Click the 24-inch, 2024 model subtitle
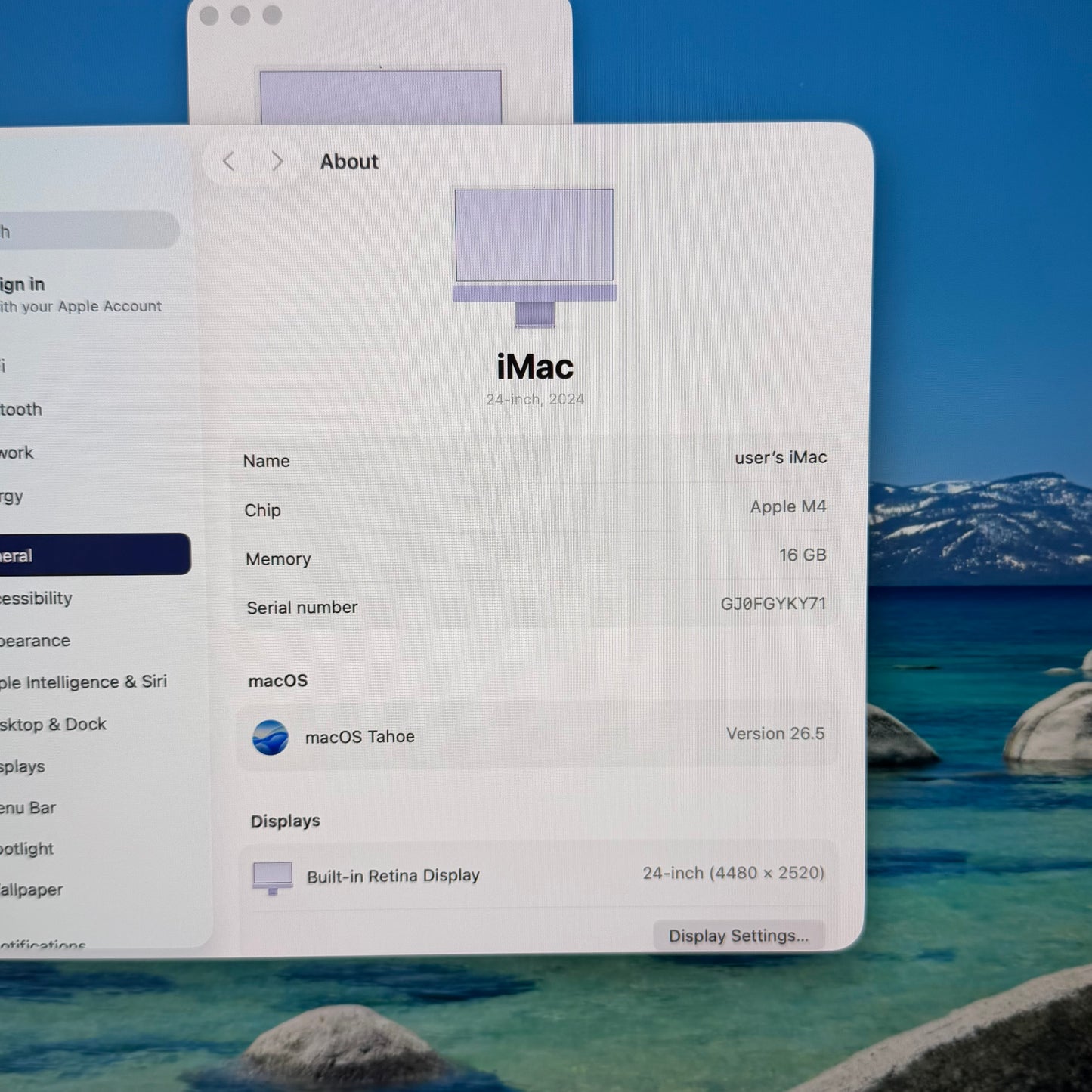Viewport: 1092px width, 1092px height. point(535,400)
